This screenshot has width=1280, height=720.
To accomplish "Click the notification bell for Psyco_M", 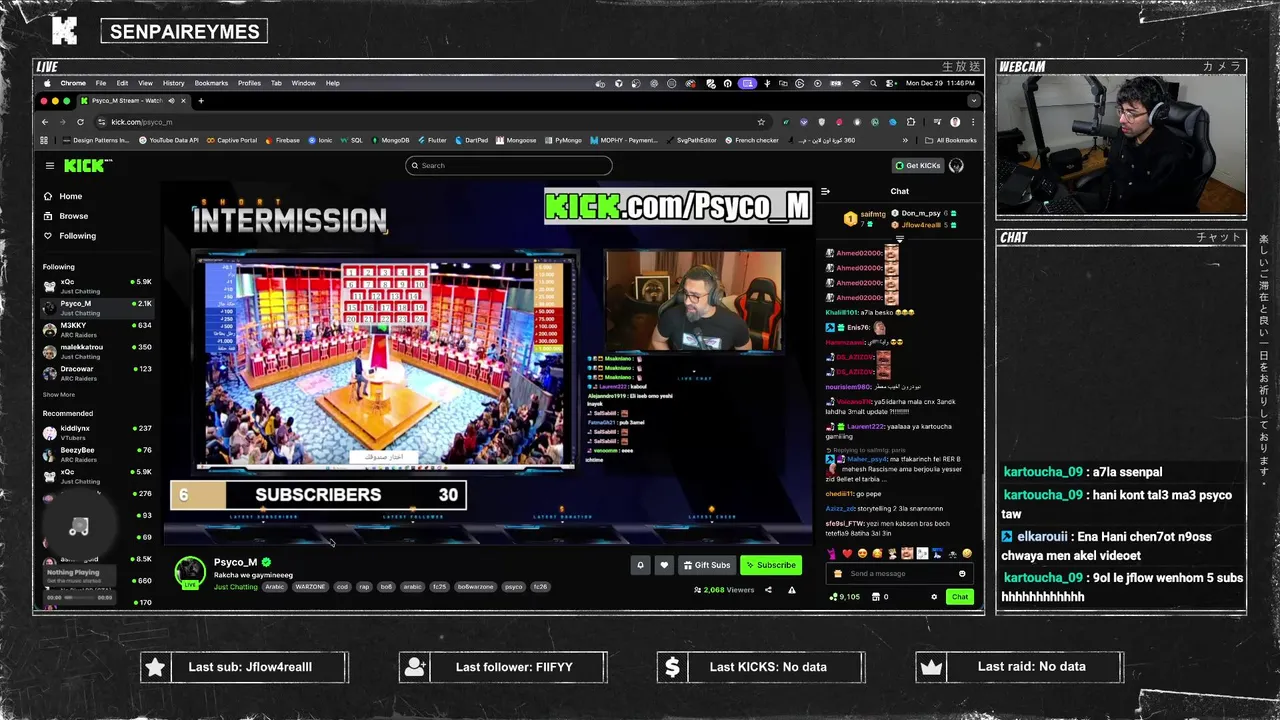I will (641, 565).
